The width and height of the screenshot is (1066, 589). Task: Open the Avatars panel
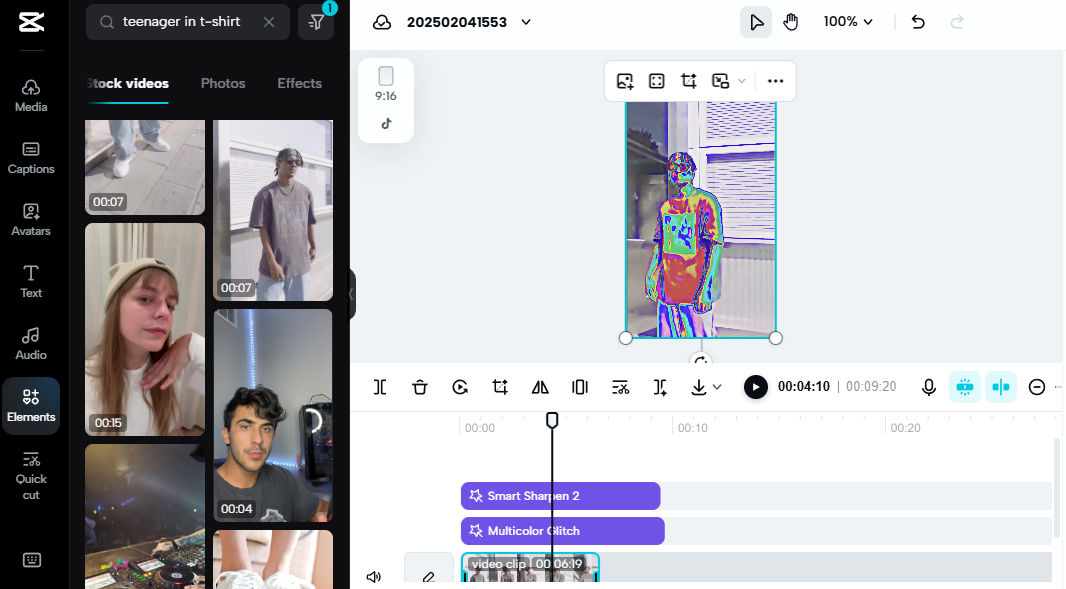pyautogui.click(x=31, y=220)
